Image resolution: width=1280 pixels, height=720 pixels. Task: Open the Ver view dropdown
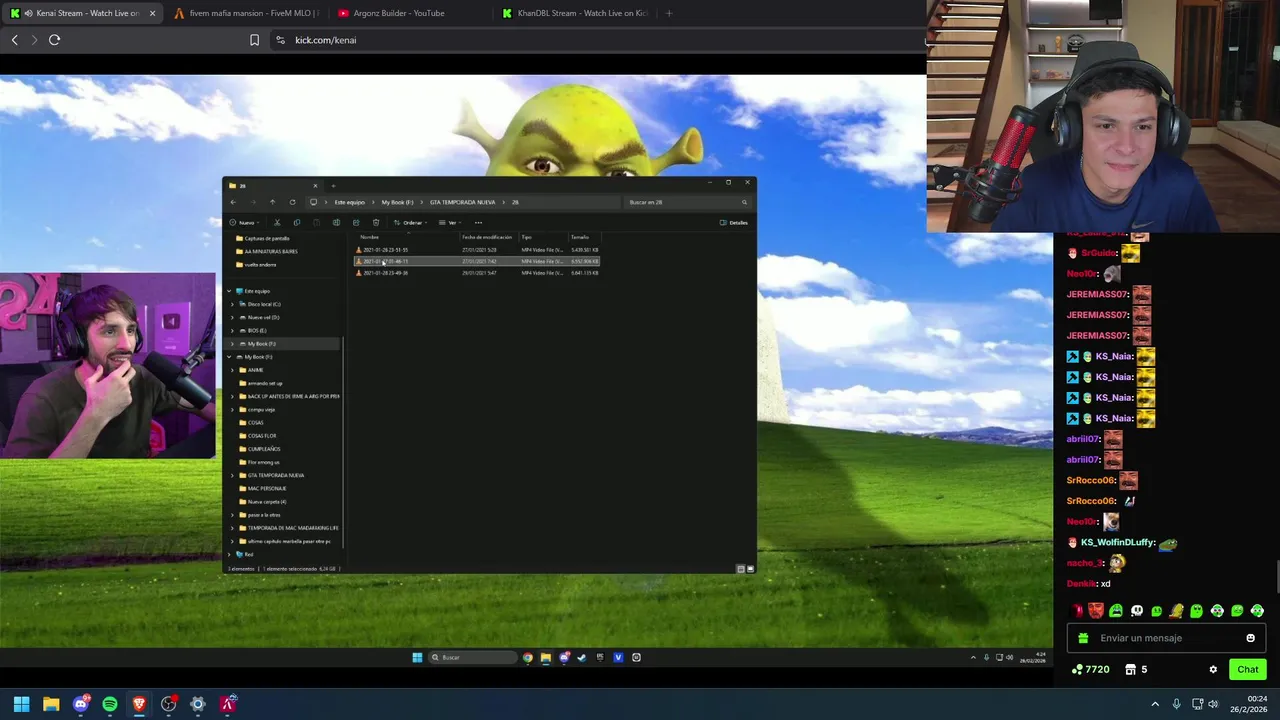tap(450, 223)
